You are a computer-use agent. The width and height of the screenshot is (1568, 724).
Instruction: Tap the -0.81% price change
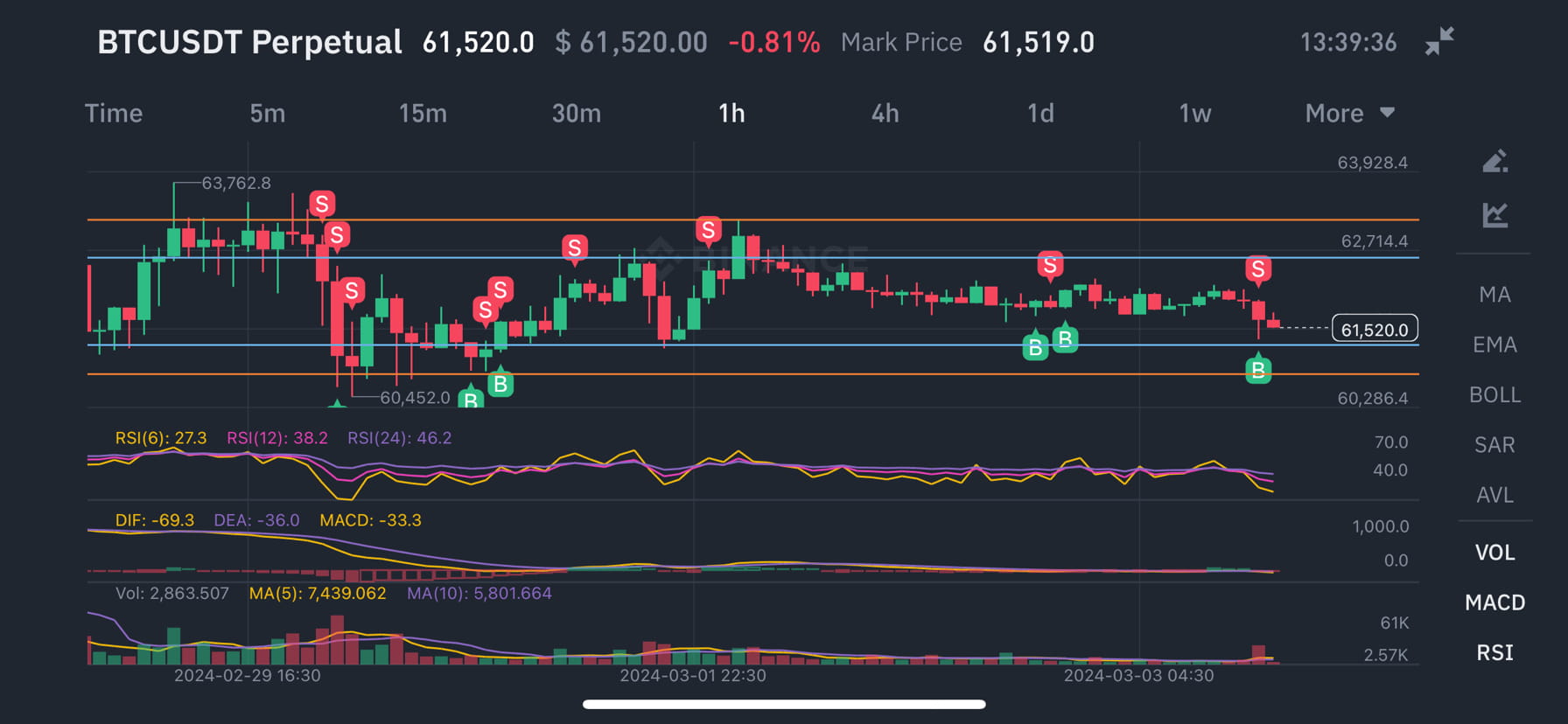[774, 42]
